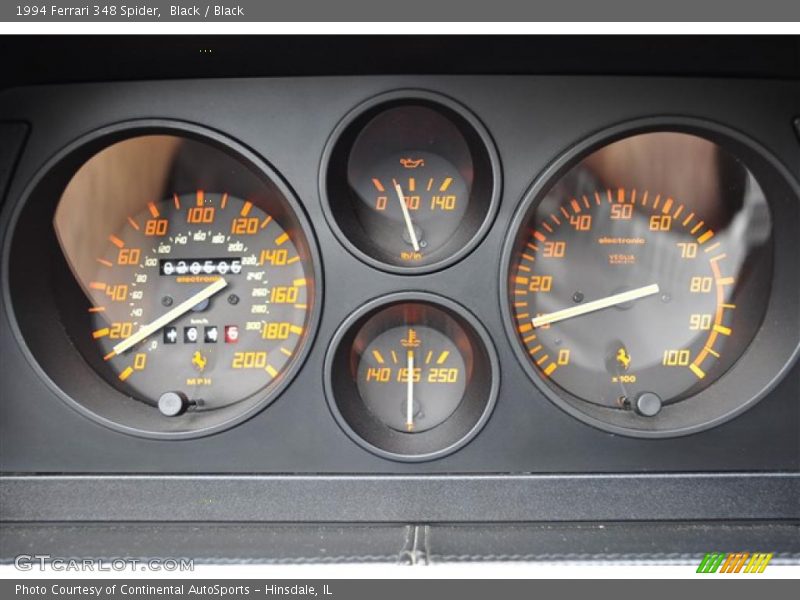Click the tachometer needle
800x600 pixels.
click(596, 305)
